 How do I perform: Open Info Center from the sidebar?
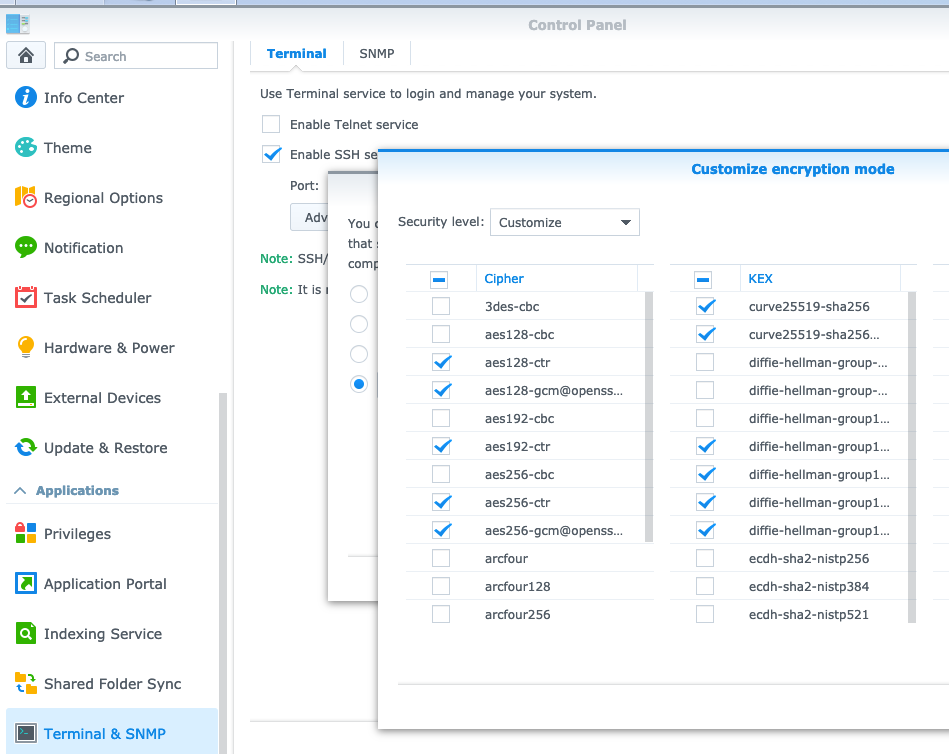tap(83, 98)
